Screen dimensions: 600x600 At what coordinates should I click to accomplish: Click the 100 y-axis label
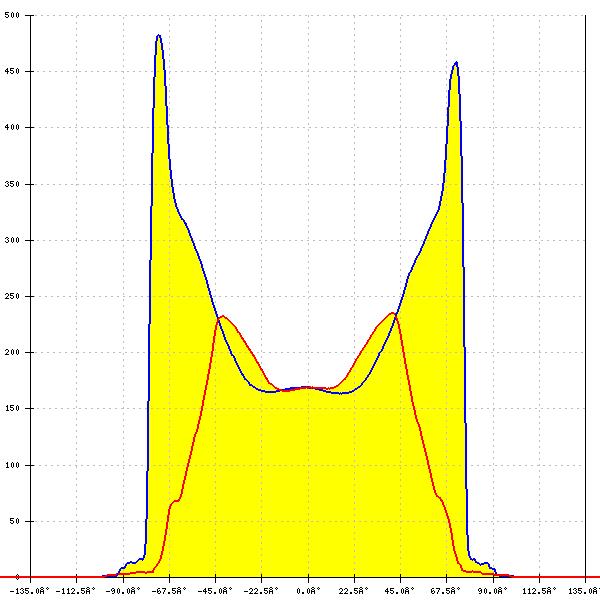click(12, 466)
